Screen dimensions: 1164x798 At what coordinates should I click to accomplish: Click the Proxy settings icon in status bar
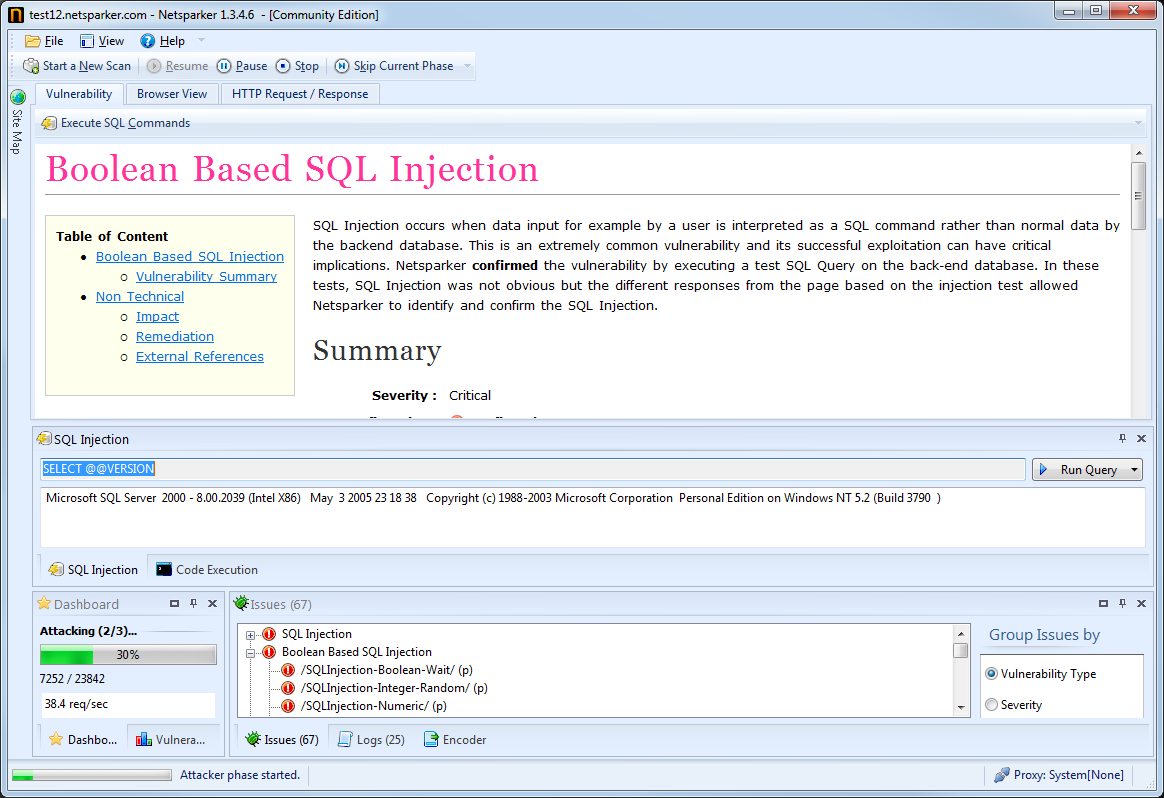coord(1001,775)
